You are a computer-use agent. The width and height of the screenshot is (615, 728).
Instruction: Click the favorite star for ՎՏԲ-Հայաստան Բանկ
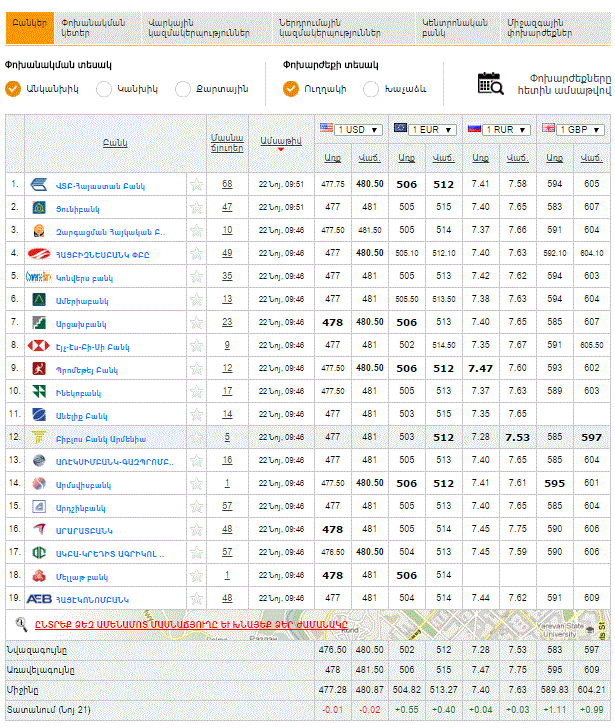[197, 184]
